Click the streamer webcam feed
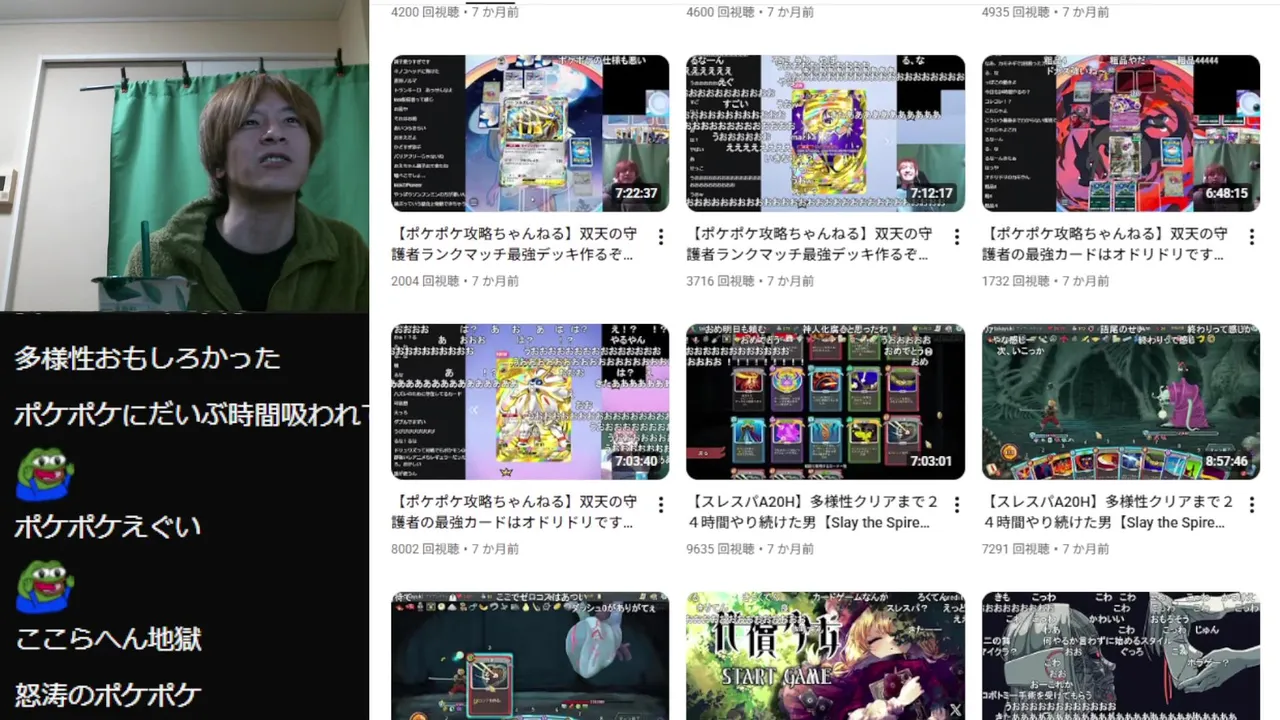 tap(184, 155)
